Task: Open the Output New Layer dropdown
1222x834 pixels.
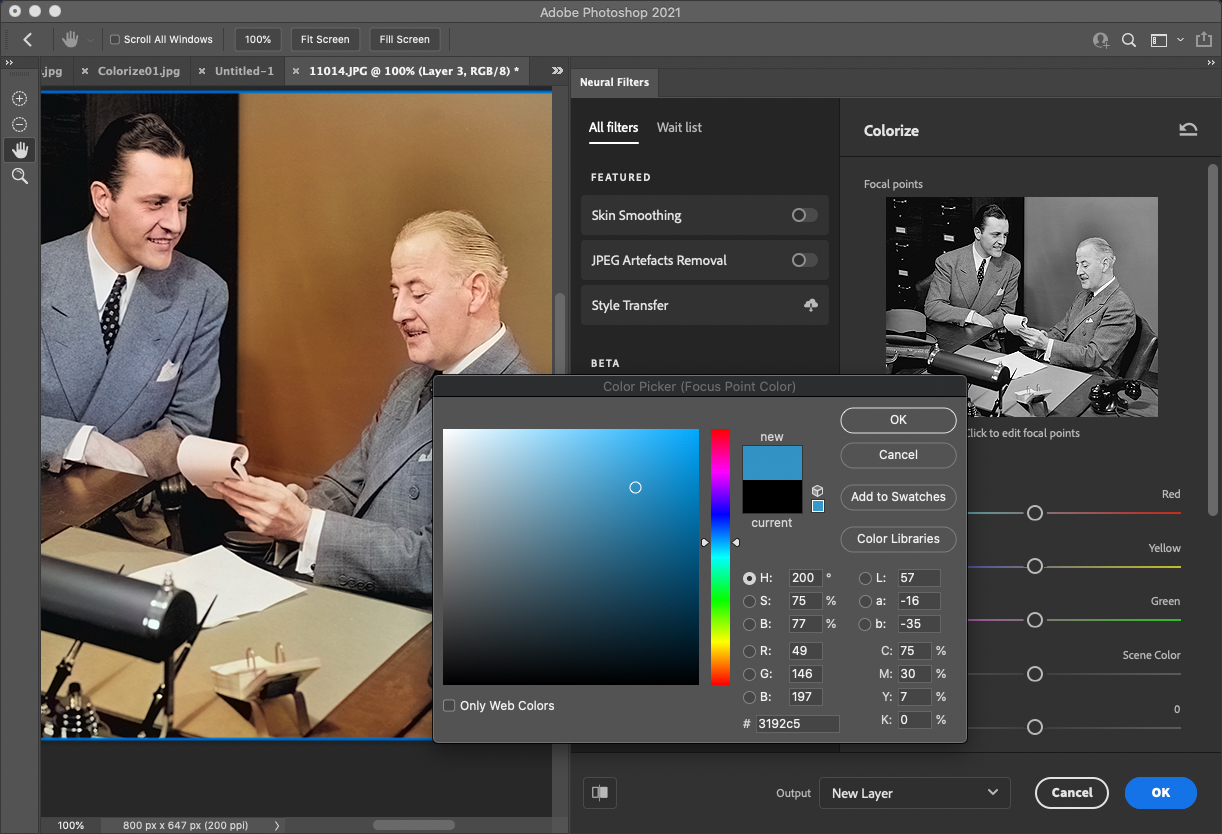Action: [x=914, y=793]
